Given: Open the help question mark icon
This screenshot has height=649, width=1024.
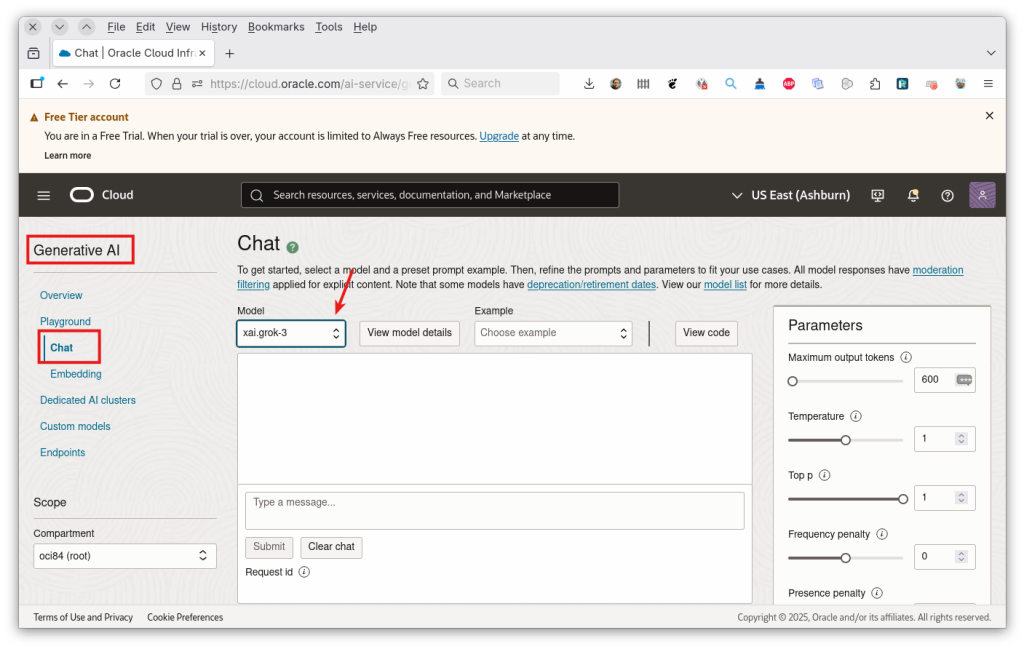Looking at the screenshot, I should pyautogui.click(x=947, y=195).
